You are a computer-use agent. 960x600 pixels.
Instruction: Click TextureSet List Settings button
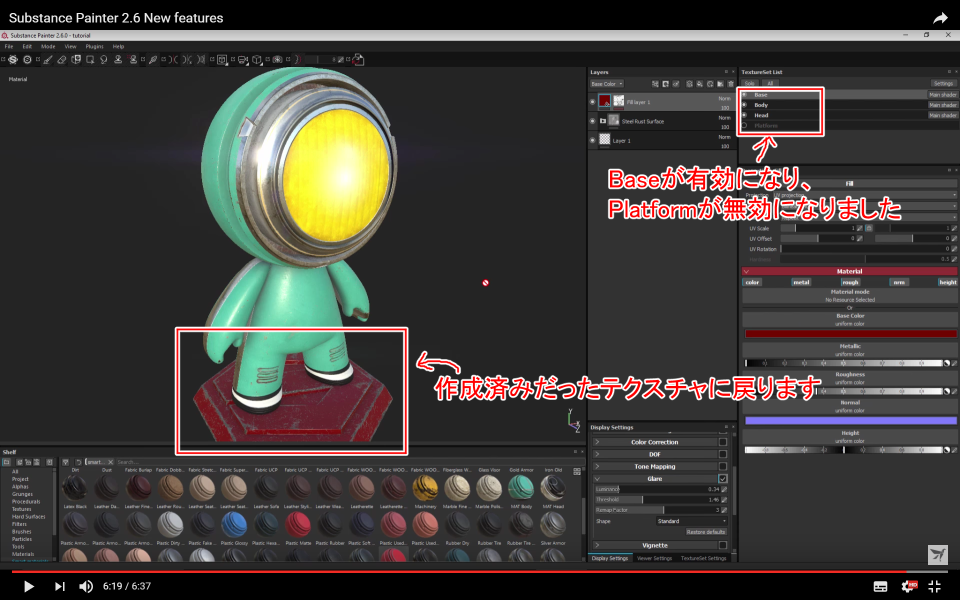pyautogui.click(x=943, y=83)
